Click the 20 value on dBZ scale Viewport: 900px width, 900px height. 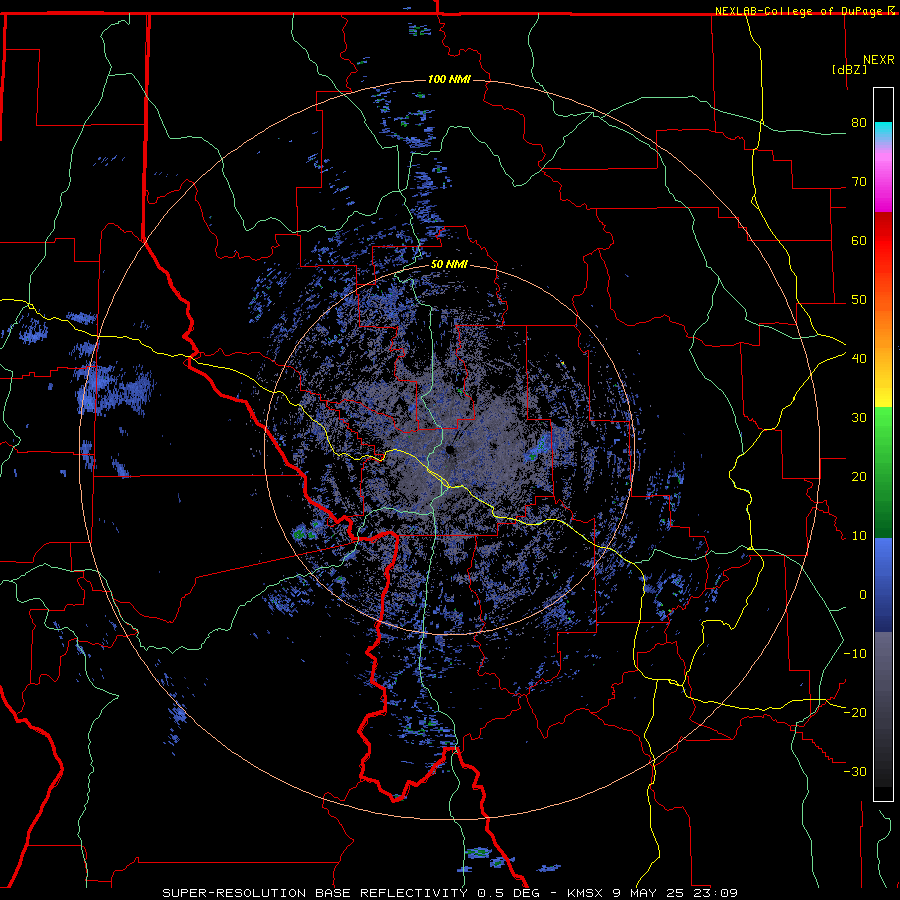(x=859, y=476)
